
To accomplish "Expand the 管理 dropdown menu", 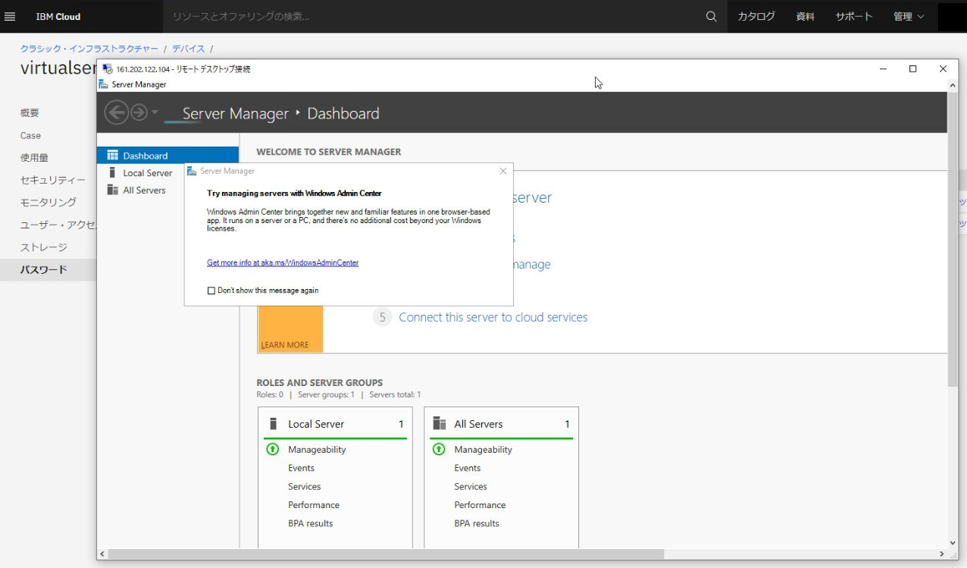I will point(908,17).
